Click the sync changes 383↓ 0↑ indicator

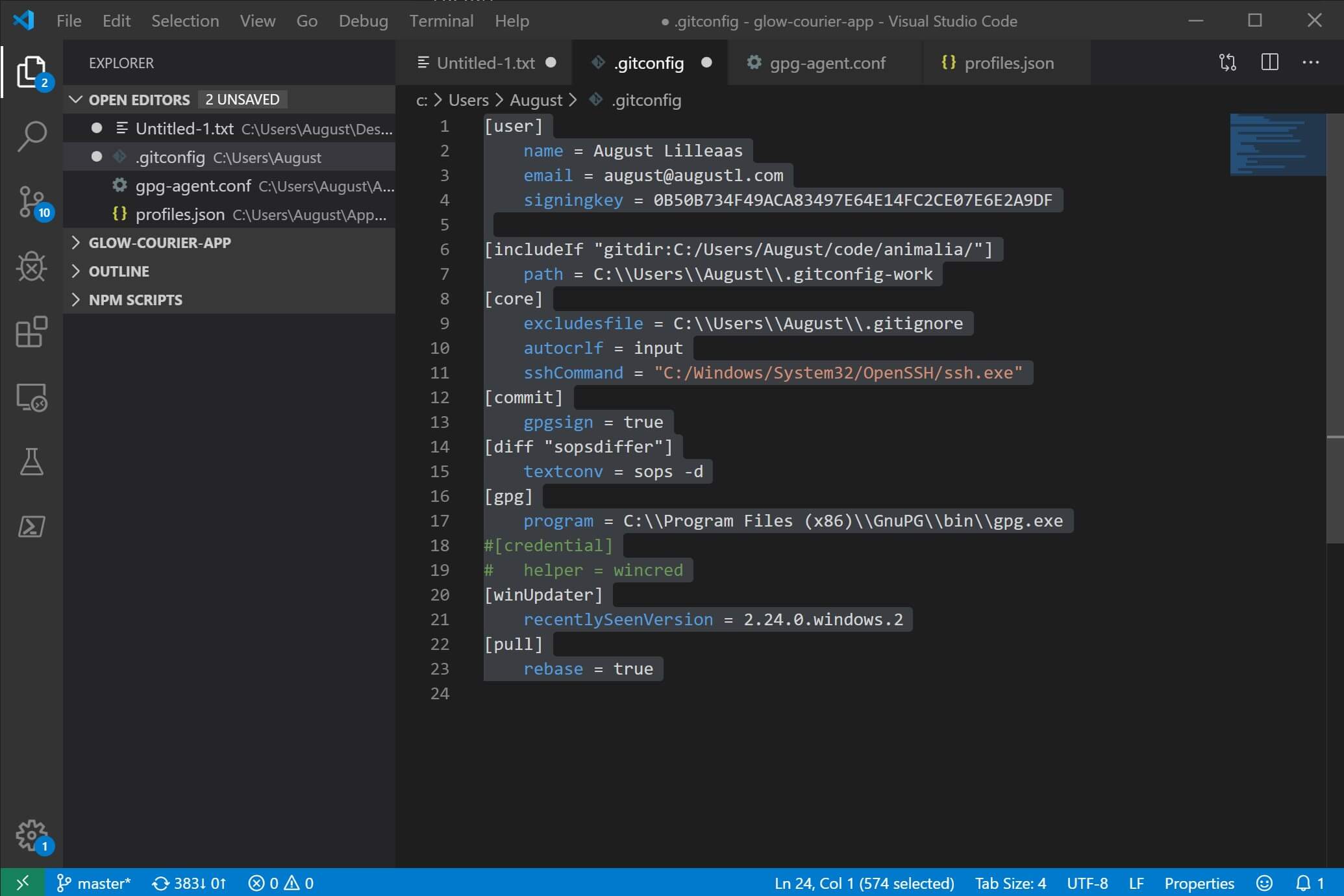[189, 883]
